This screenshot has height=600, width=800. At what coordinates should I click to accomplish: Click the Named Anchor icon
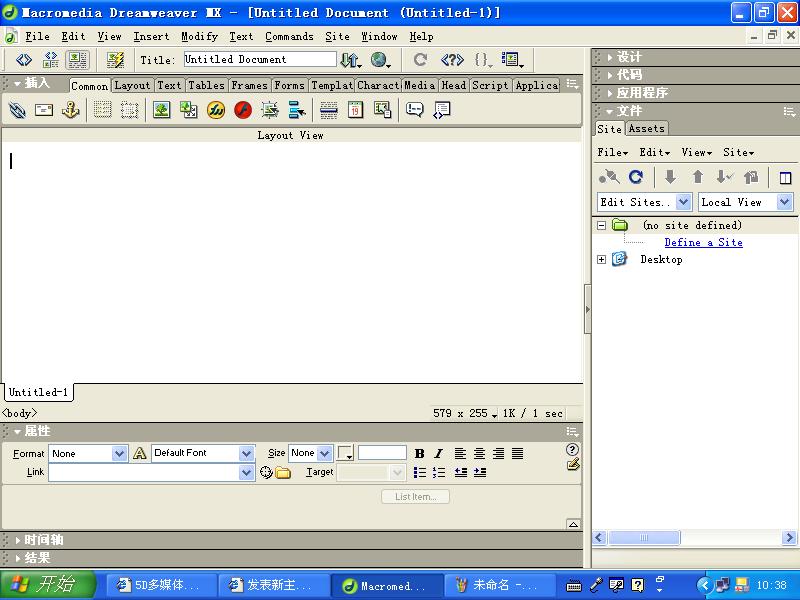tap(70, 110)
